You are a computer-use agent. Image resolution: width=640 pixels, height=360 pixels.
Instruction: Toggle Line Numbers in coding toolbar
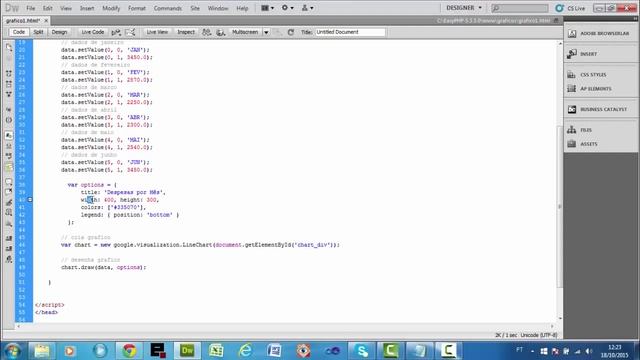point(9,136)
